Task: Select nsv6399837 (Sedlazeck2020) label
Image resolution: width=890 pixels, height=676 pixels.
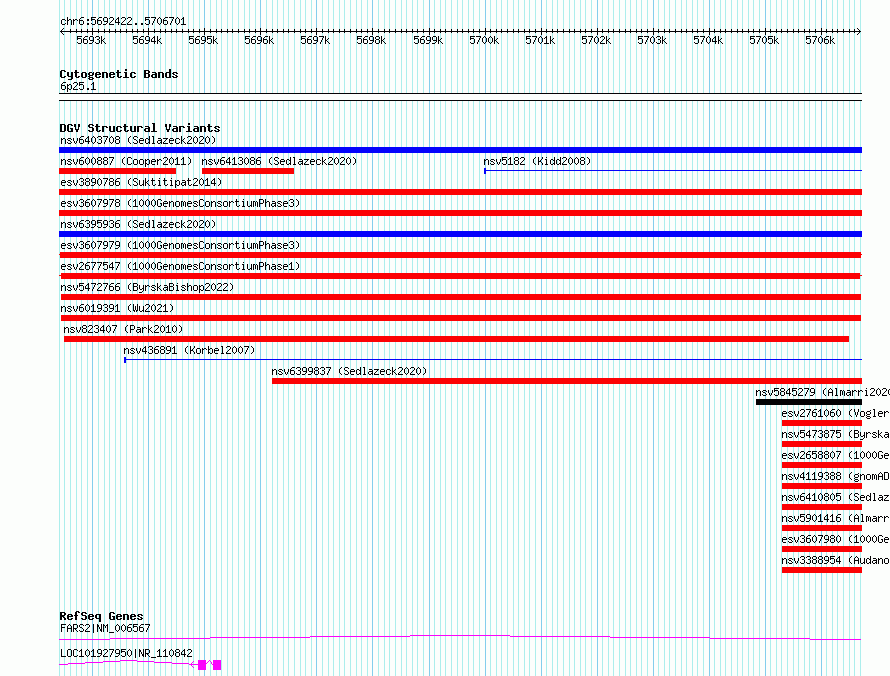Action: (x=349, y=371)
